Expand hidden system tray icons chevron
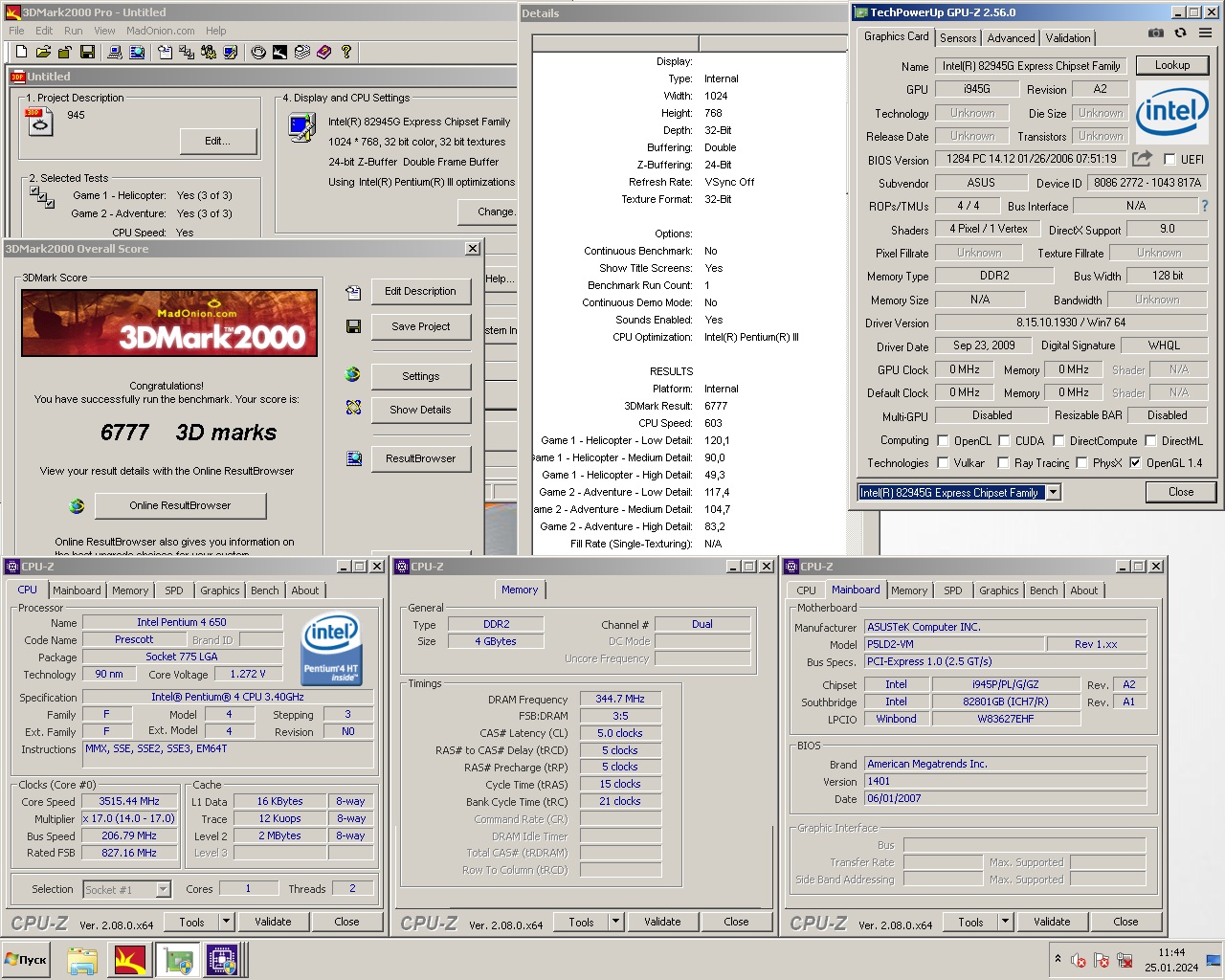1225x980 pixels. tap(1058, 958)
